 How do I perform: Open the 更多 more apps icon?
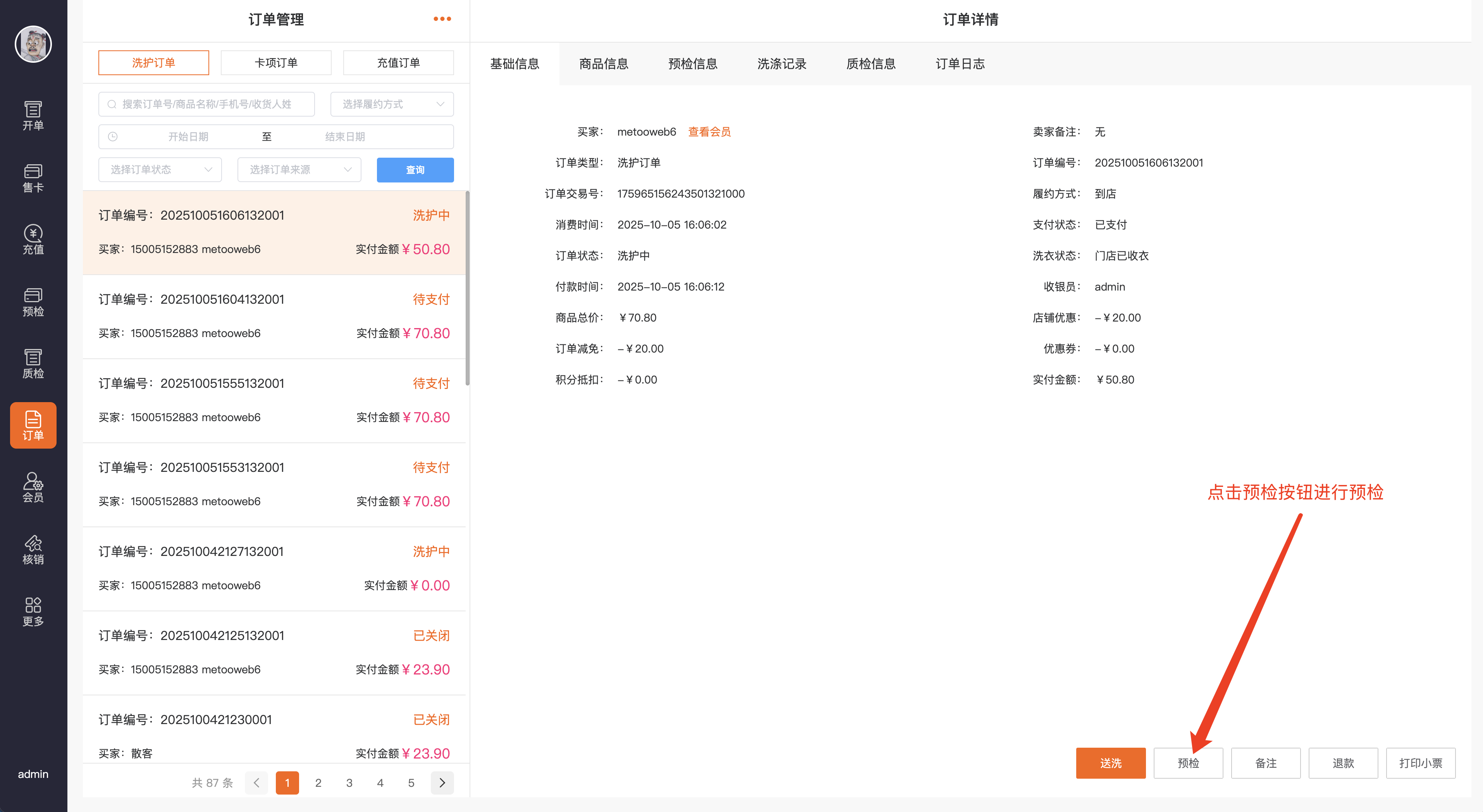pos(33,611)
